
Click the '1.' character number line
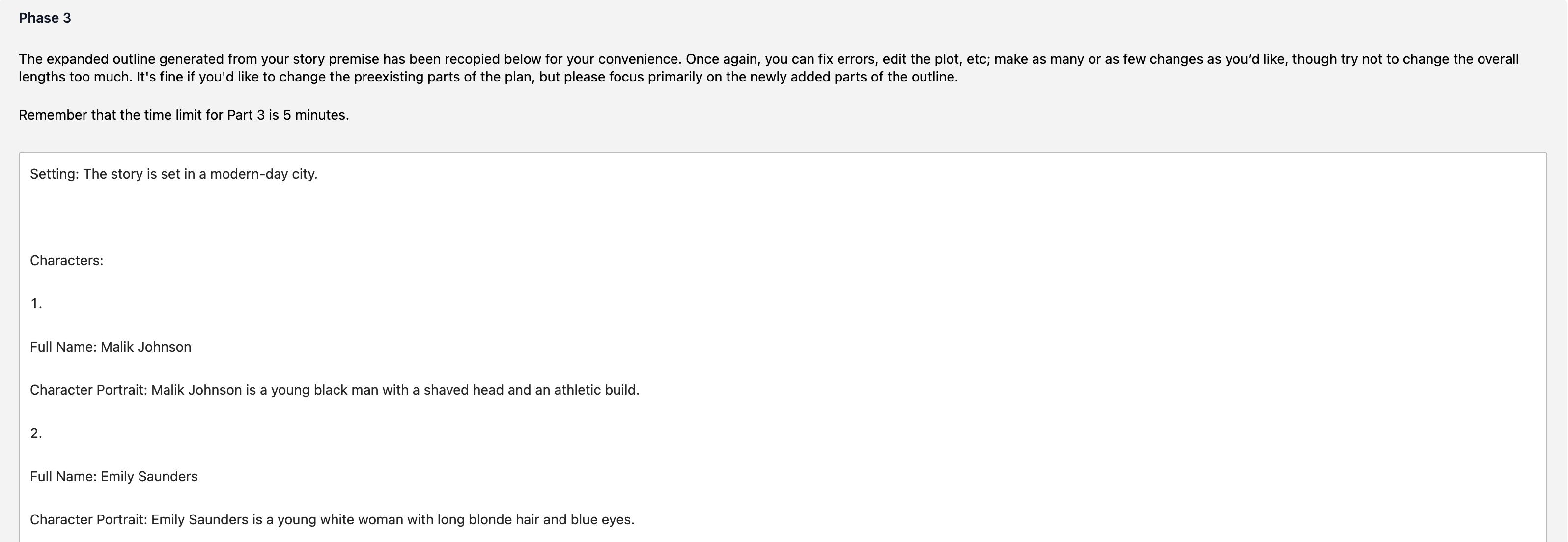tap(36, 303)
